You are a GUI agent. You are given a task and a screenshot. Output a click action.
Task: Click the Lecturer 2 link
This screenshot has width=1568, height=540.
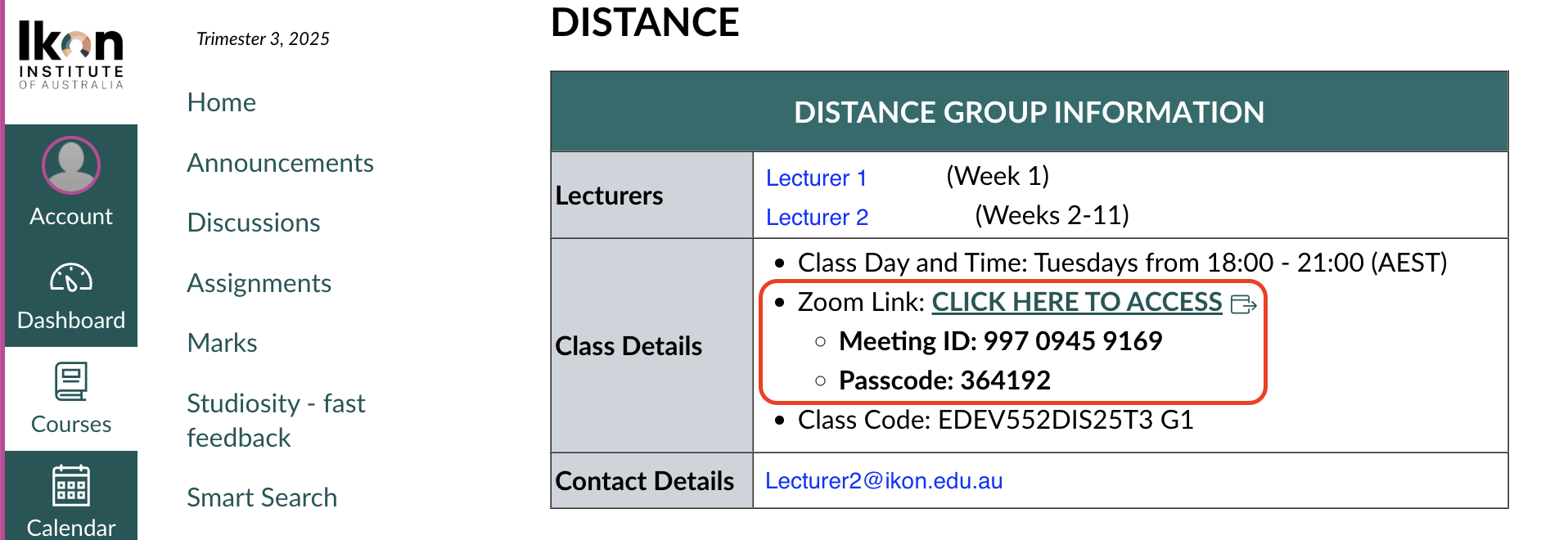tap(817, 217)
